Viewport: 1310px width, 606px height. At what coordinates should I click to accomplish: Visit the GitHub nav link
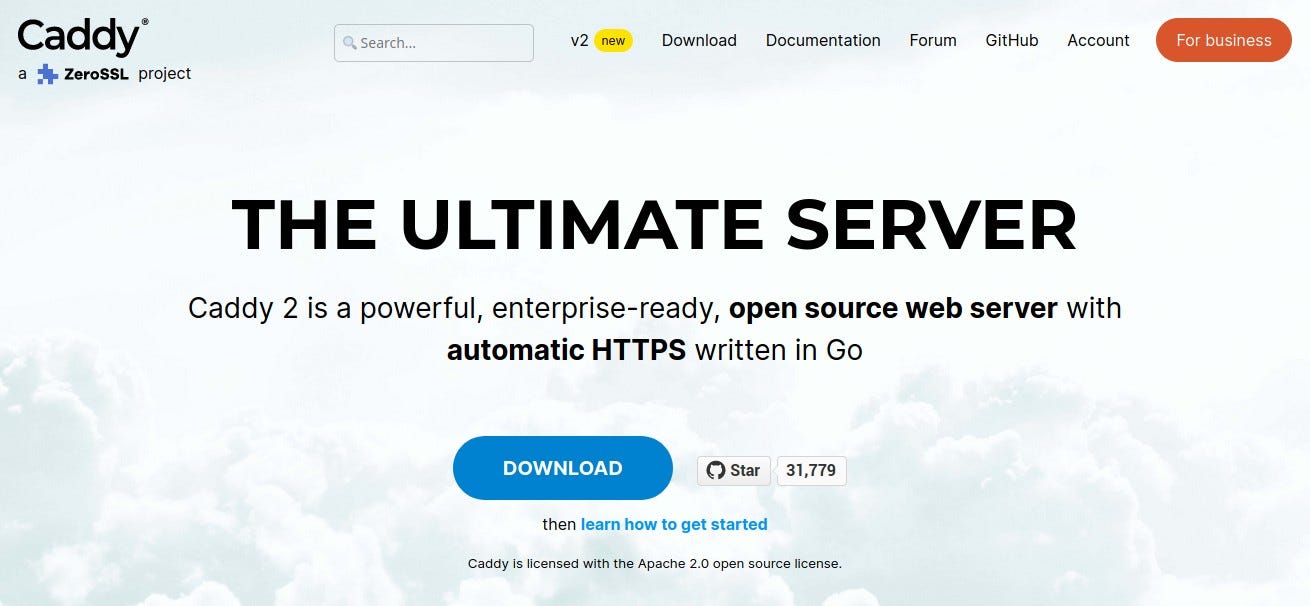(1012, 41)
